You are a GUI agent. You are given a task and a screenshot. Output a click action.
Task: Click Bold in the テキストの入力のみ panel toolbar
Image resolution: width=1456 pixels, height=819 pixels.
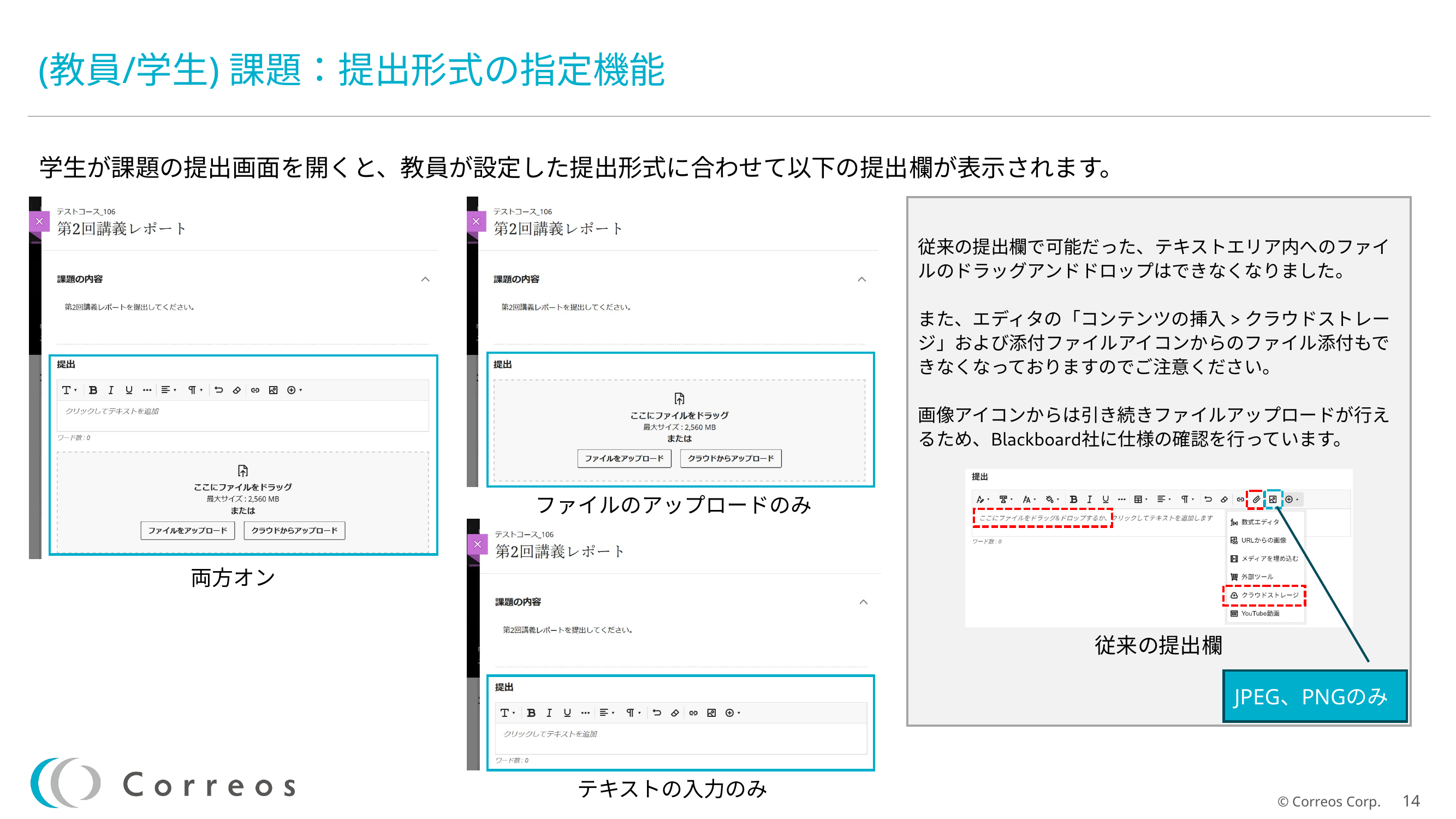click(531, 713)
